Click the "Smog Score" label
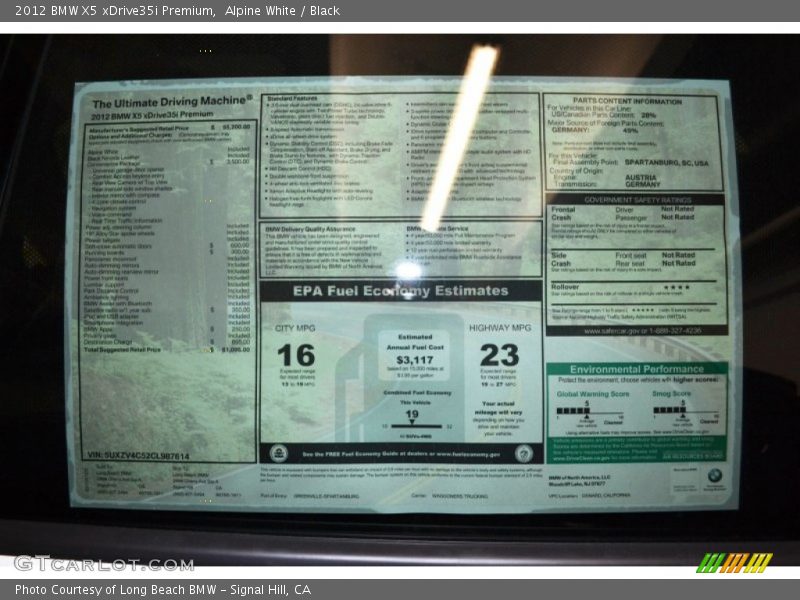 [671, 393]
